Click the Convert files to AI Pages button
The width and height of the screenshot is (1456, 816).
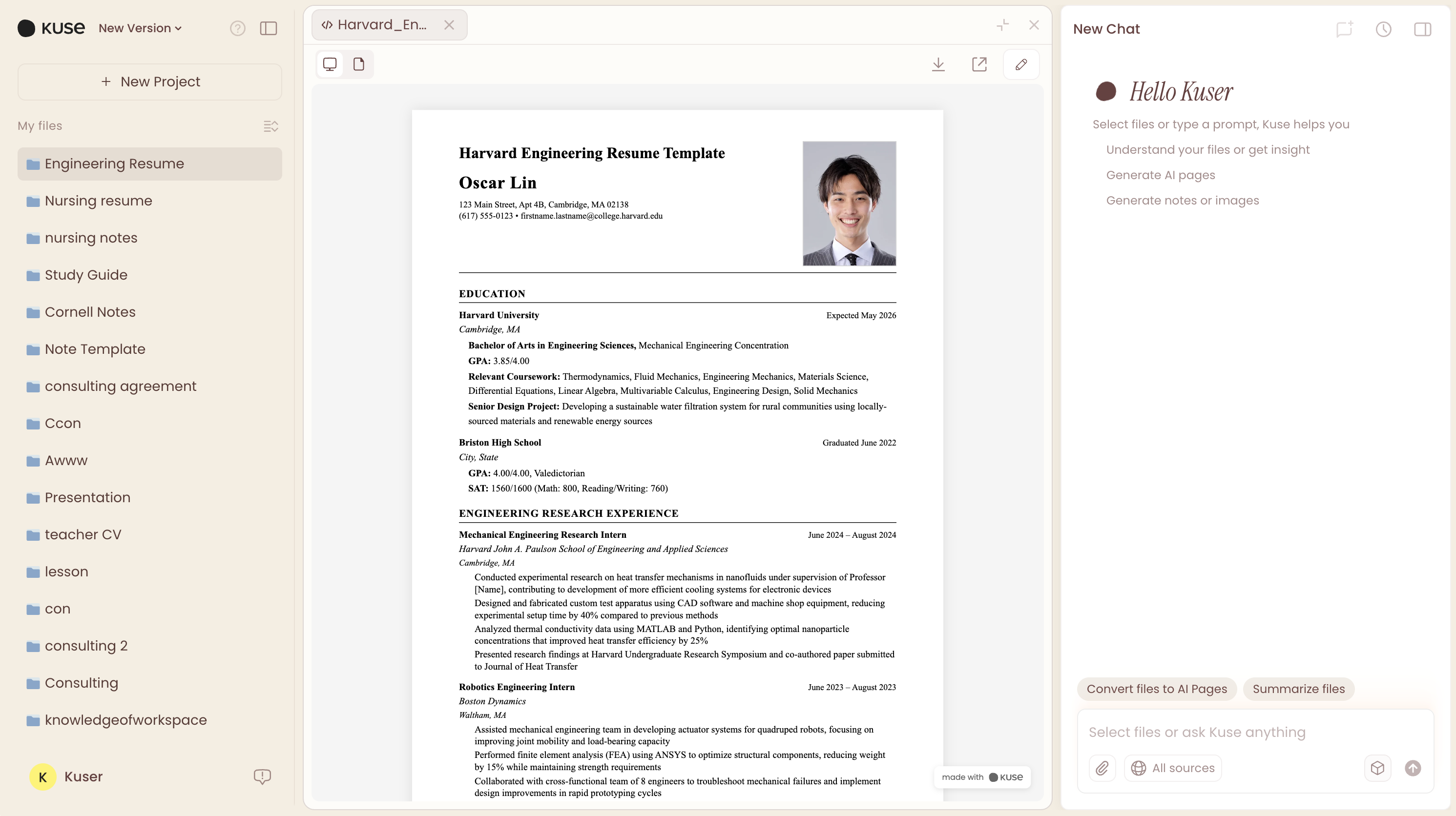coord(1156,689)
